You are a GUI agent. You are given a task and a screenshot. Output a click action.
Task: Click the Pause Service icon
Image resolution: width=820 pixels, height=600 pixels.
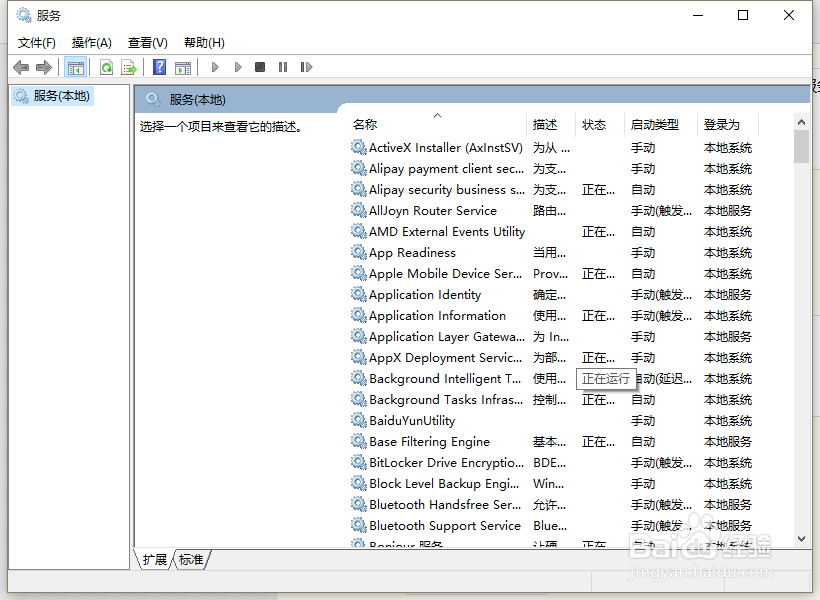(x=283, y=66)
